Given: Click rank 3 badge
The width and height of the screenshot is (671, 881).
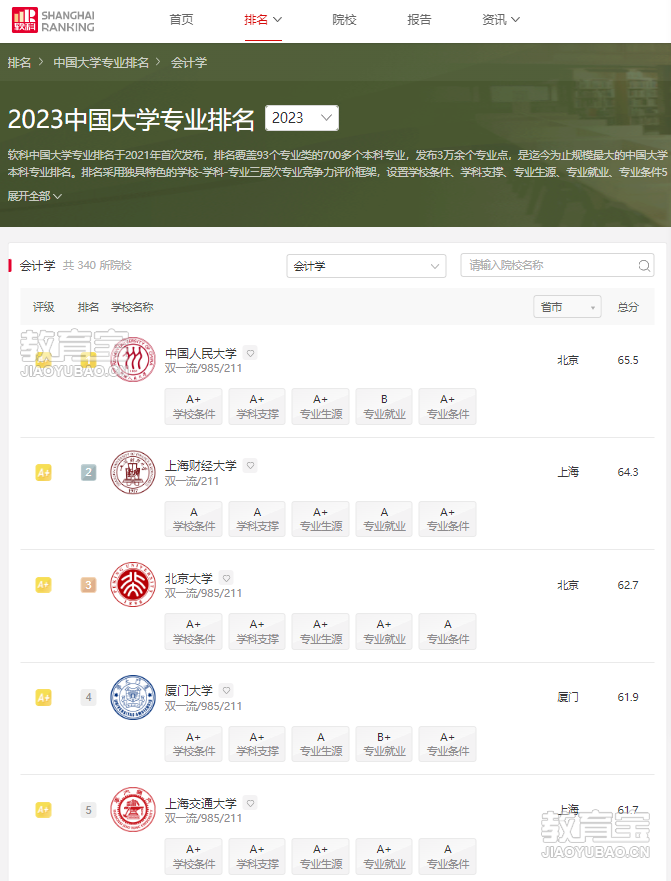Looking at the screenshot, I should coord(88,585).
